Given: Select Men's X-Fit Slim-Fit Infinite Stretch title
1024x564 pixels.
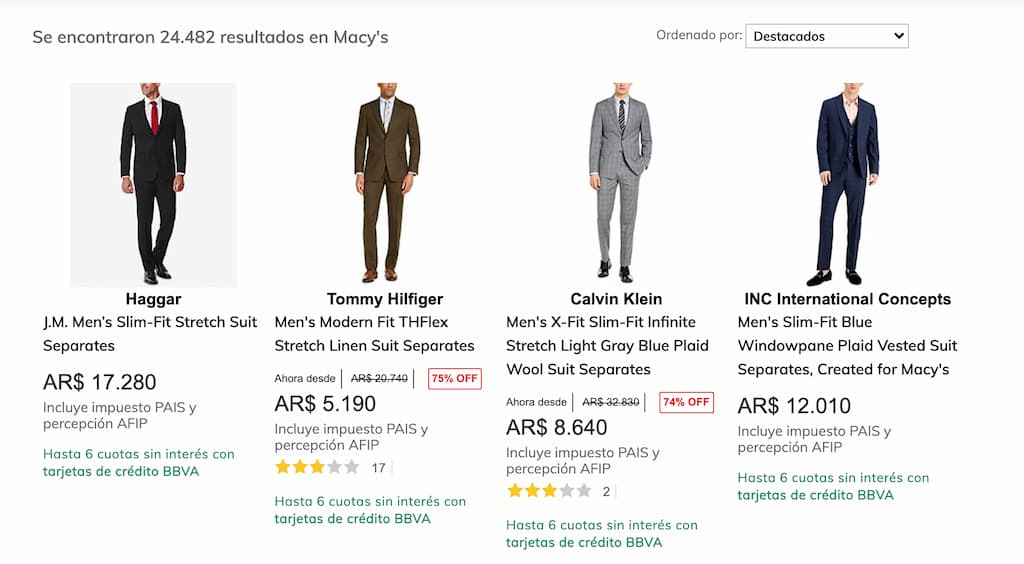Looking at the screenshot, I should click(607, 346).
